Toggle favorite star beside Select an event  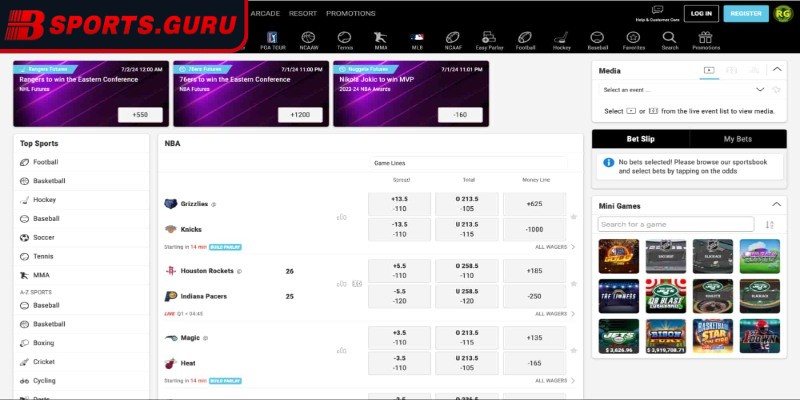(776, 90)
